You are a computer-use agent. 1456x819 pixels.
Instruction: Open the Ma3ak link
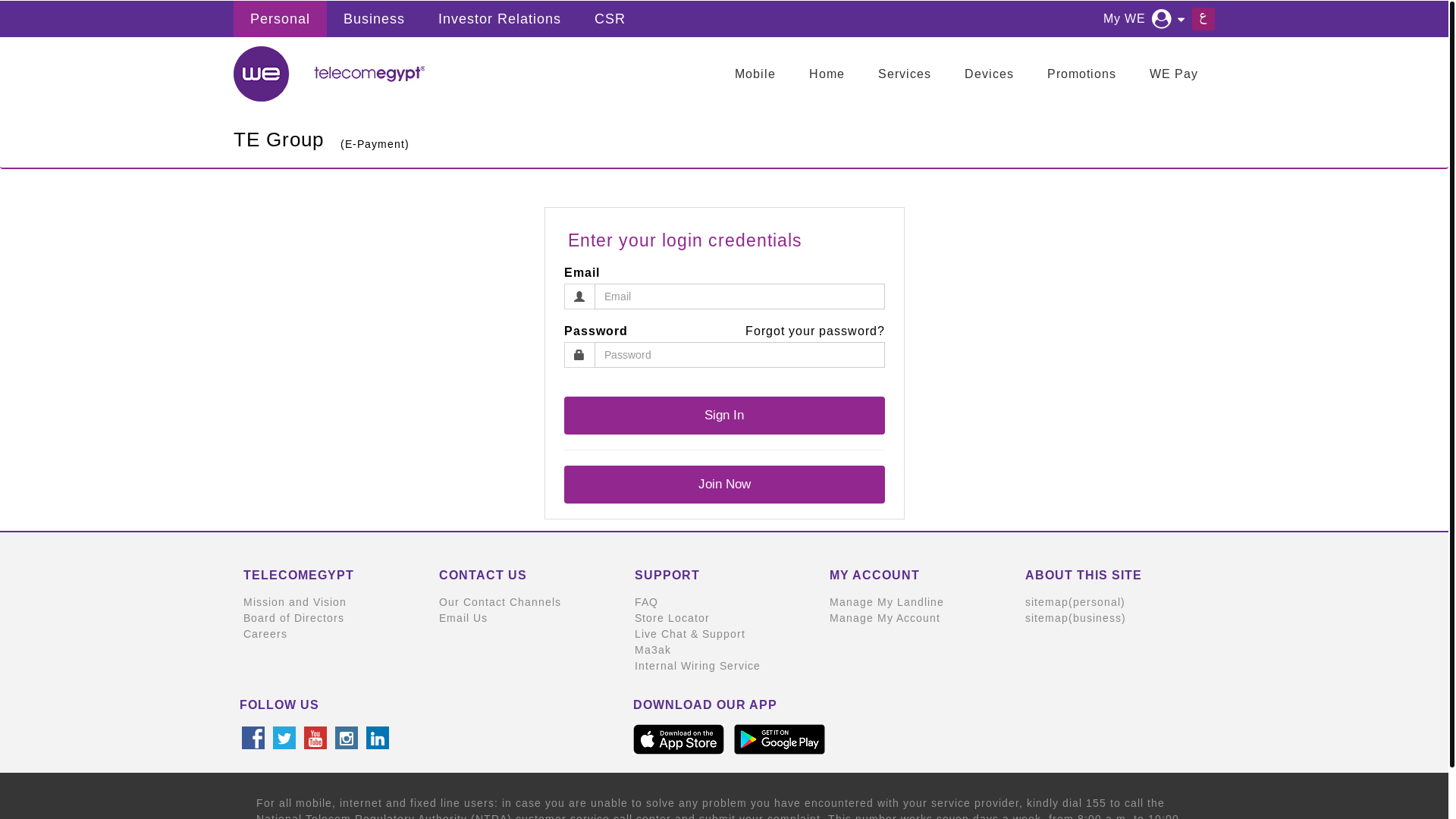click(x=653, y=650)
